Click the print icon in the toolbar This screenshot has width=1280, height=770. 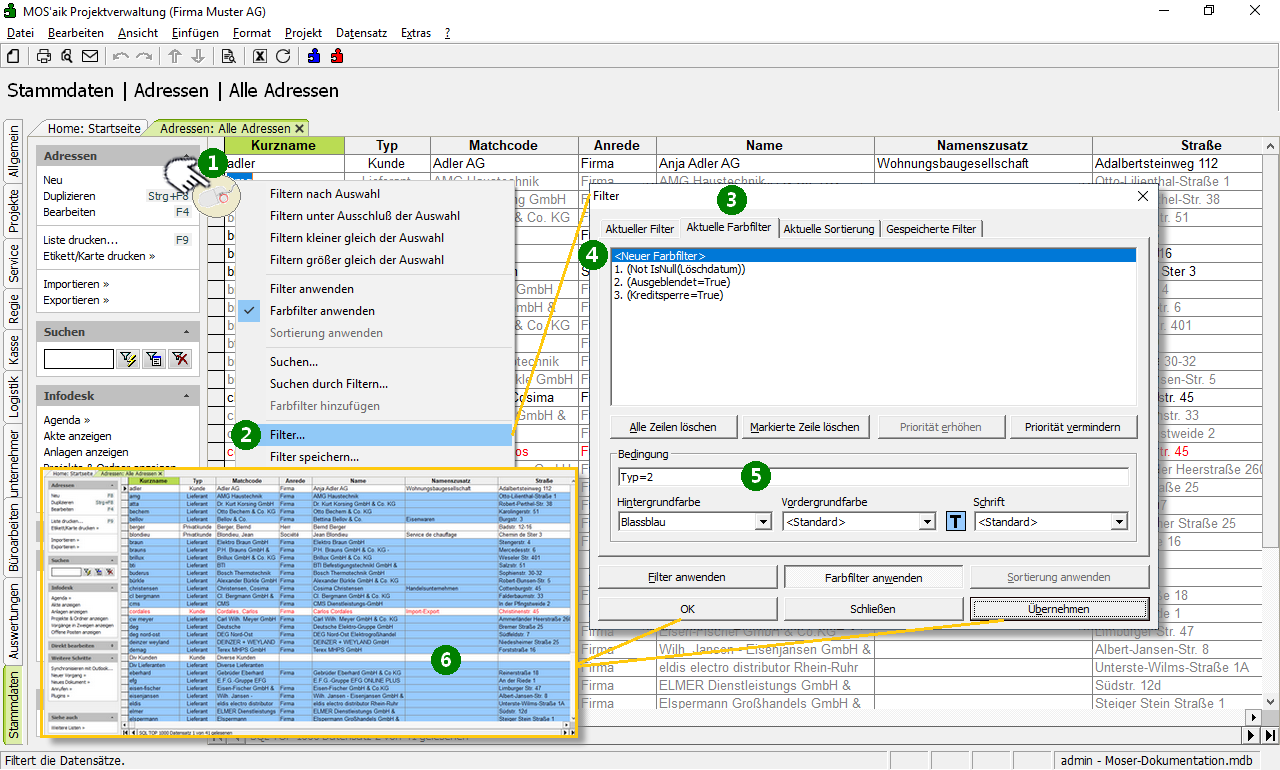coord(44,56)
